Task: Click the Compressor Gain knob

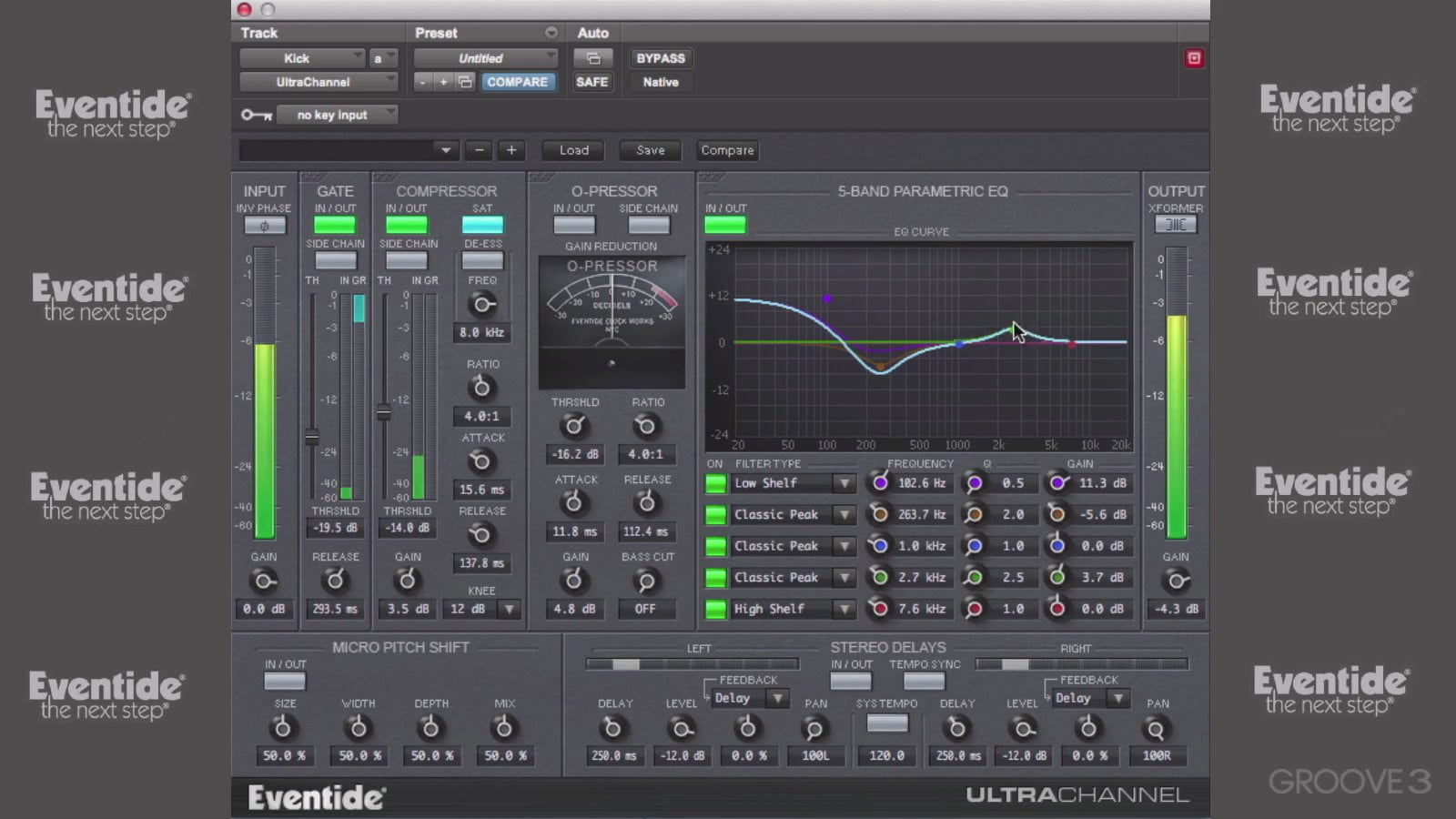Action: 408,580
